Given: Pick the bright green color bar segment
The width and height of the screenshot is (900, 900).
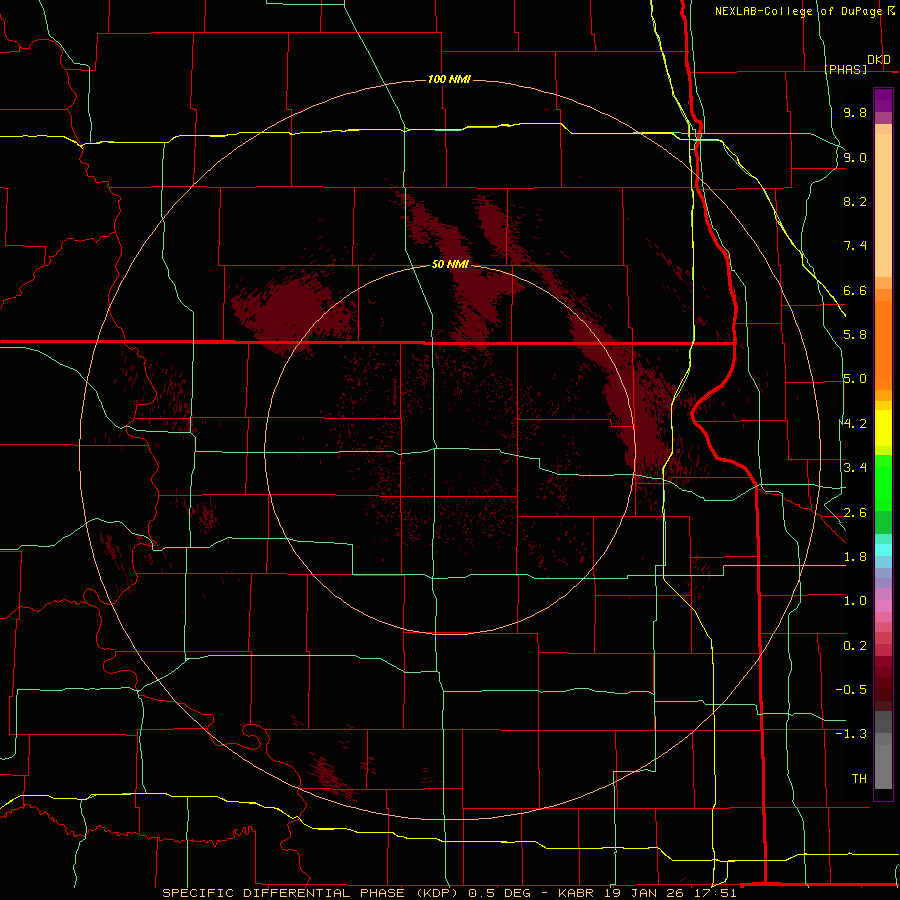Looking at the screenshot, I should tap(883, 484).
